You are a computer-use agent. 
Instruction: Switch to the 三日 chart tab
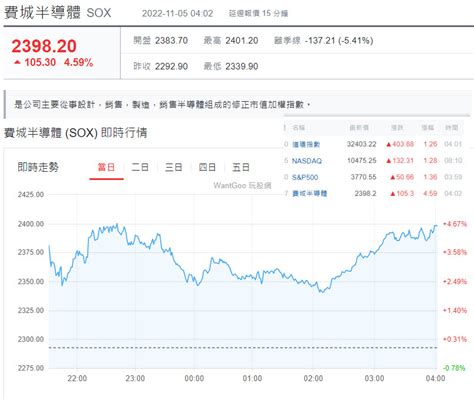point(174,167)
